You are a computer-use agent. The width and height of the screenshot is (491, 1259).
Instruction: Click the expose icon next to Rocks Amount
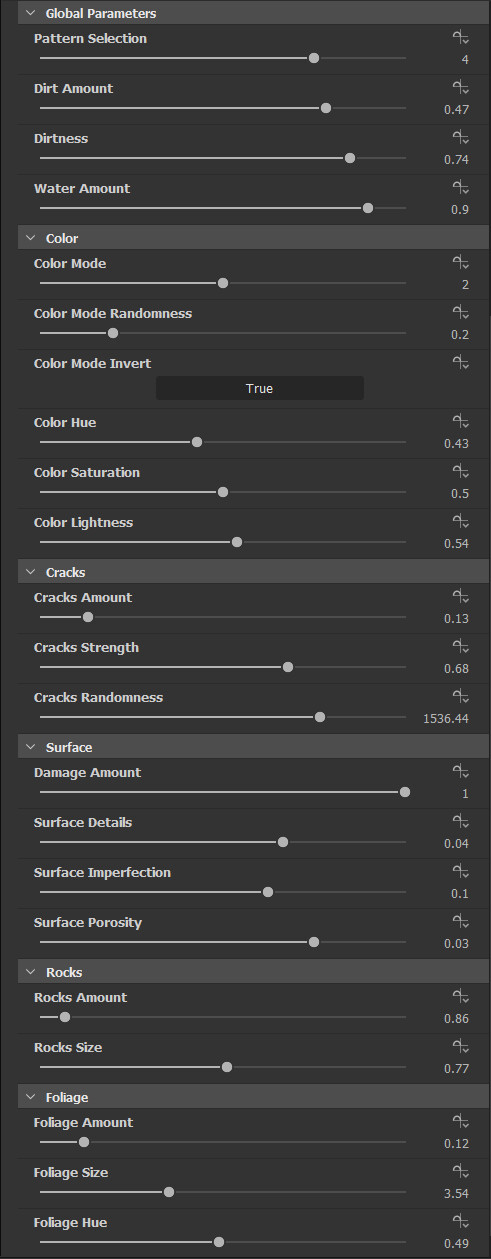click(x=461, y=997)
